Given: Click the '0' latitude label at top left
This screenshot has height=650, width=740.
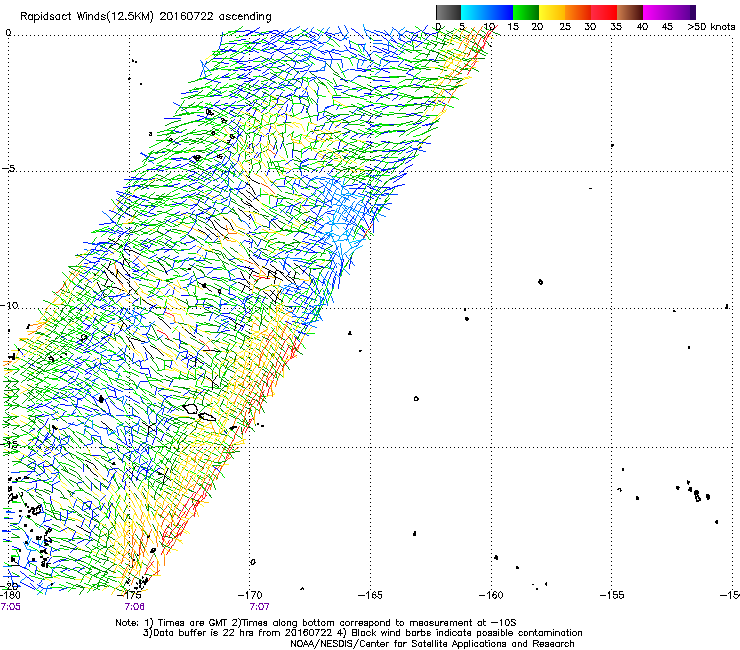Looking at the screenshot, I should click(x=8, y=33).
